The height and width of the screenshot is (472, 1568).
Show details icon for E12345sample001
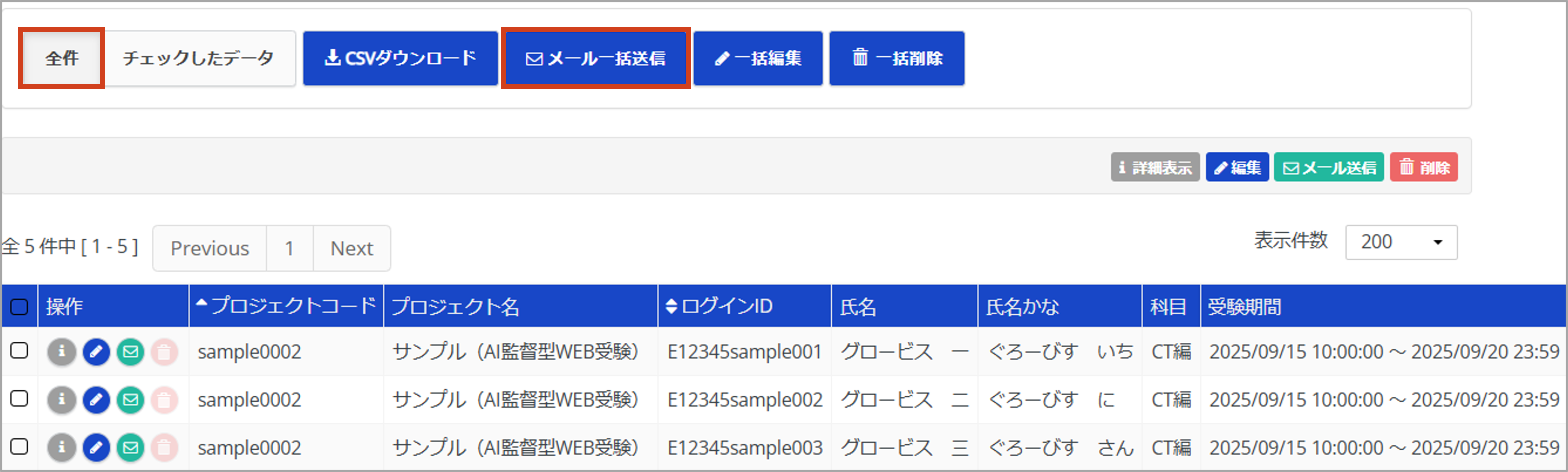click(61, 352)
